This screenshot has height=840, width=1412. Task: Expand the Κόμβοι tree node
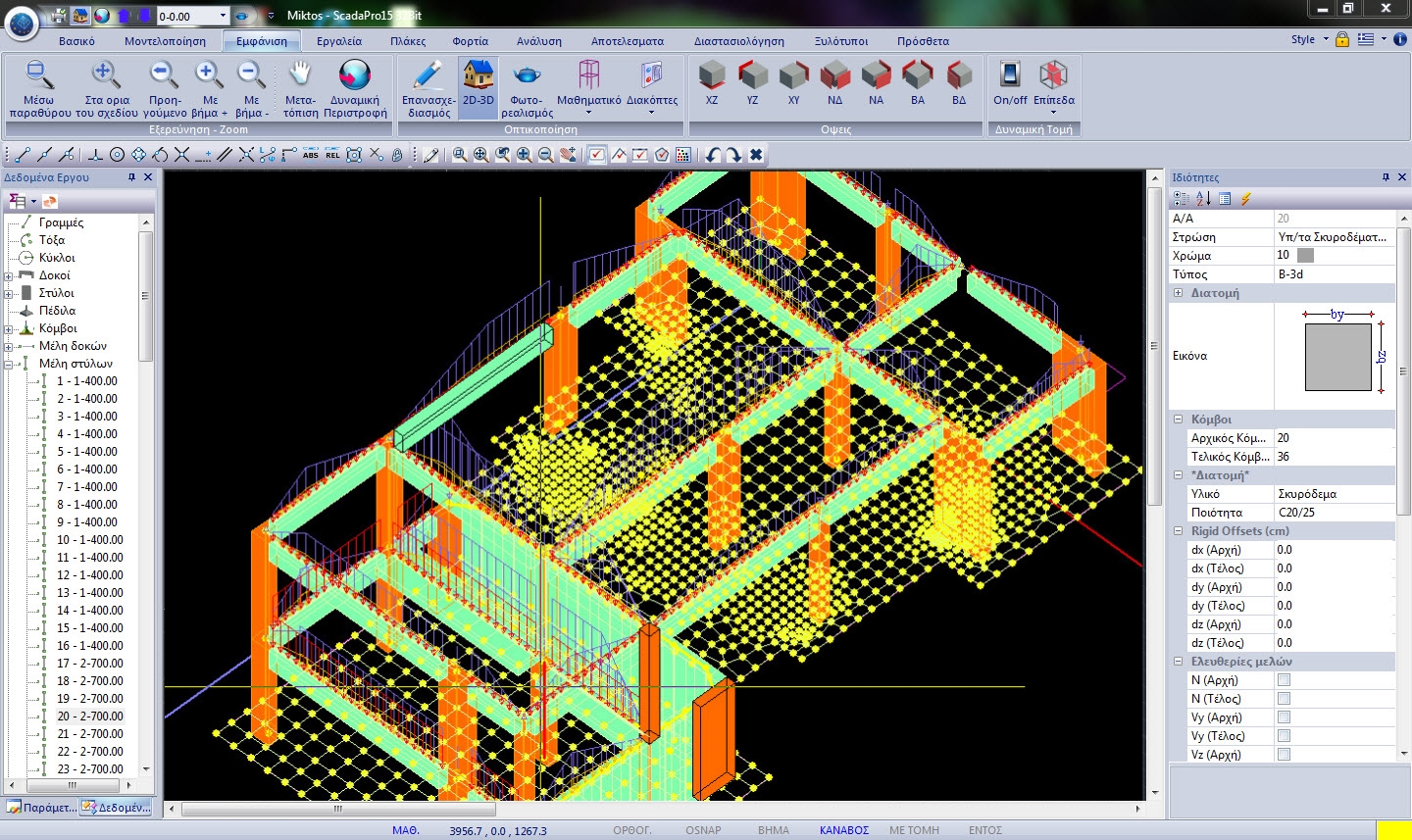click(x=9, y=328)
